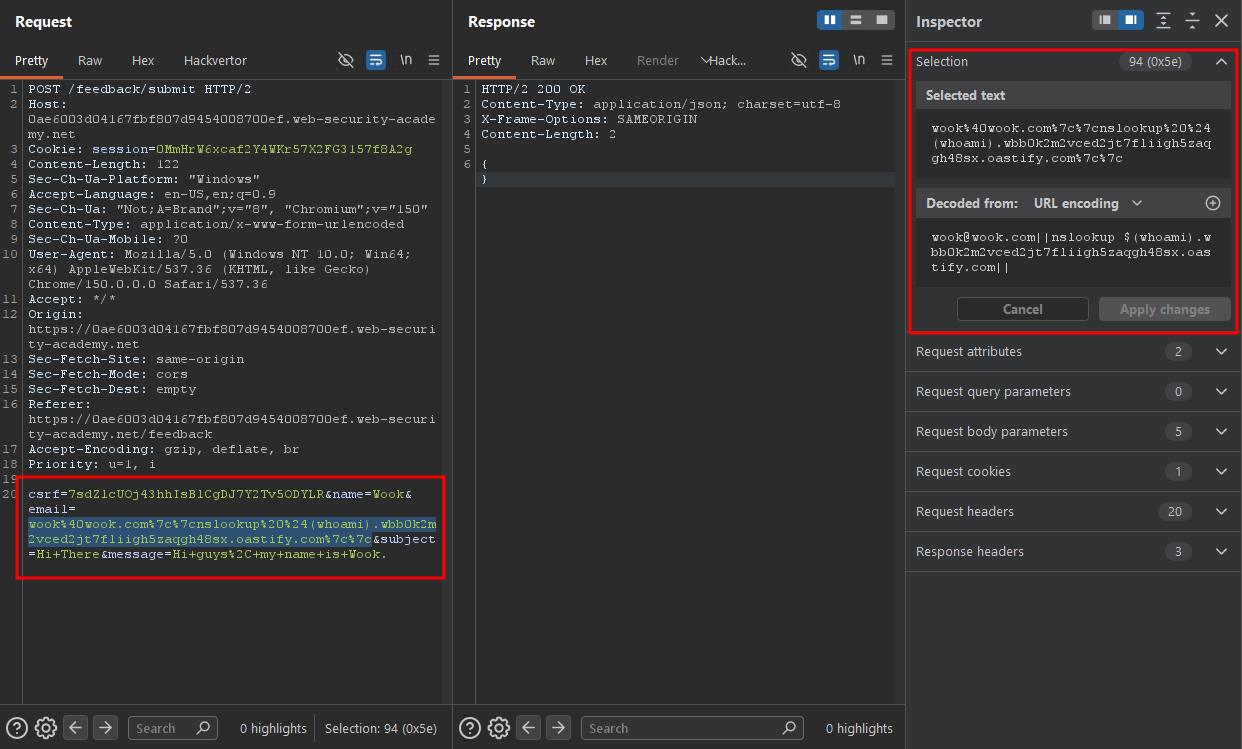Open the URL encoding dropdown
Screen dimensions: 1242x749
coord(1087,203)
